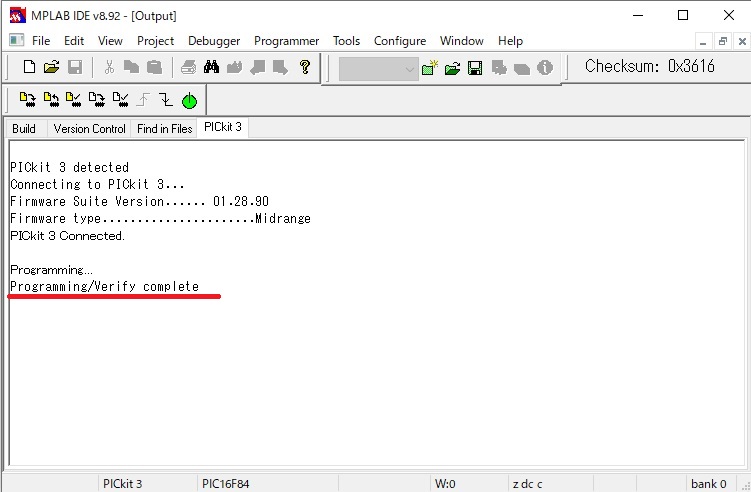Image resolution: width=751 pixels, height=492 pixels.
Task: Click the 'Firmware type...Midrange' line
Action: 160,218
